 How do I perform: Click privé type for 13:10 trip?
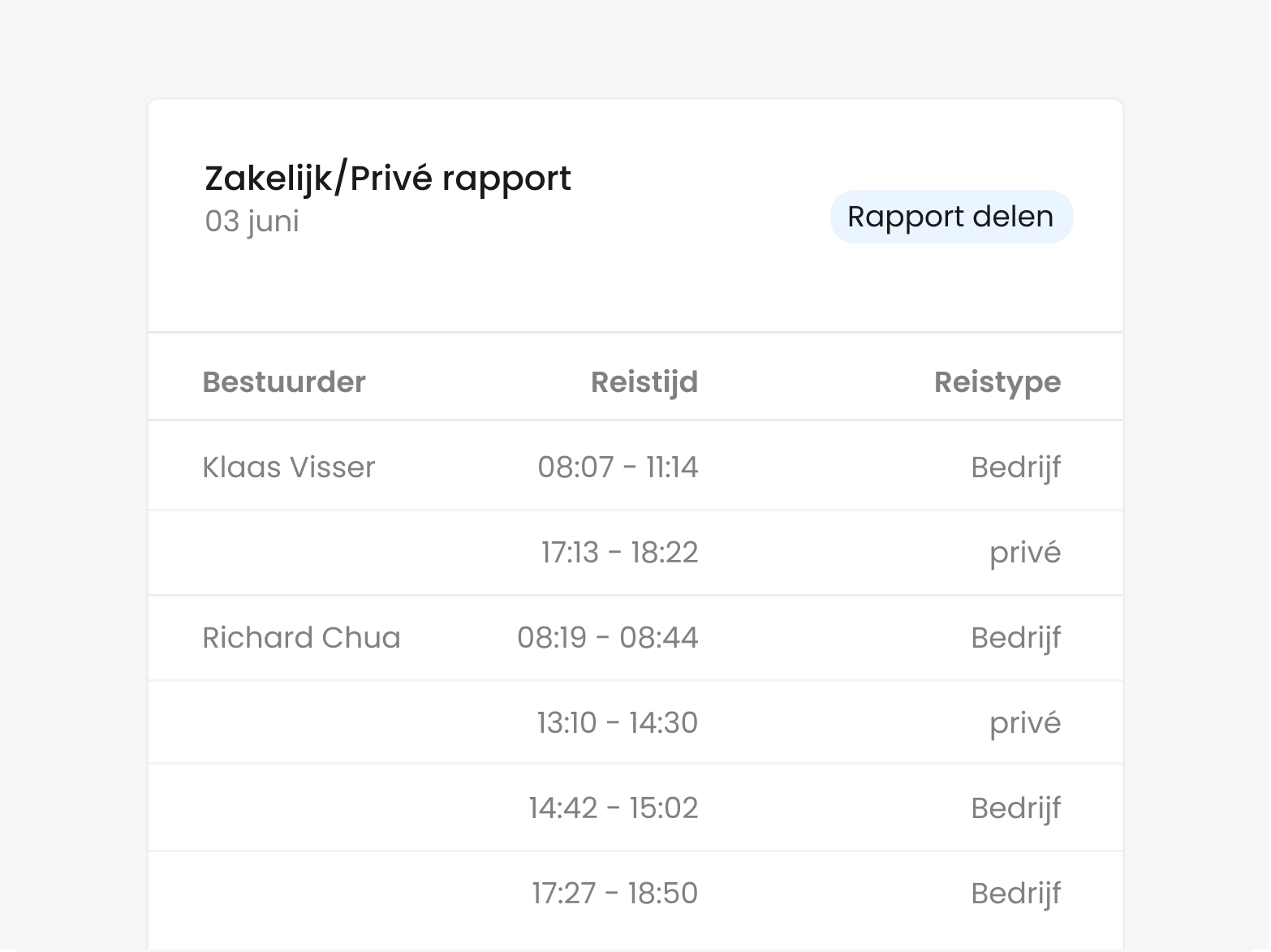(x=1025, y=723)
